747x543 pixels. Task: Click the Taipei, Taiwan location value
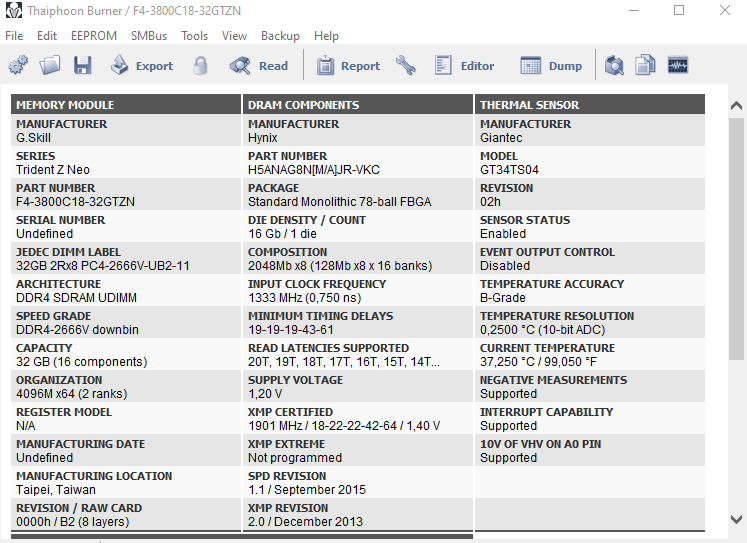tap(56, 490)
